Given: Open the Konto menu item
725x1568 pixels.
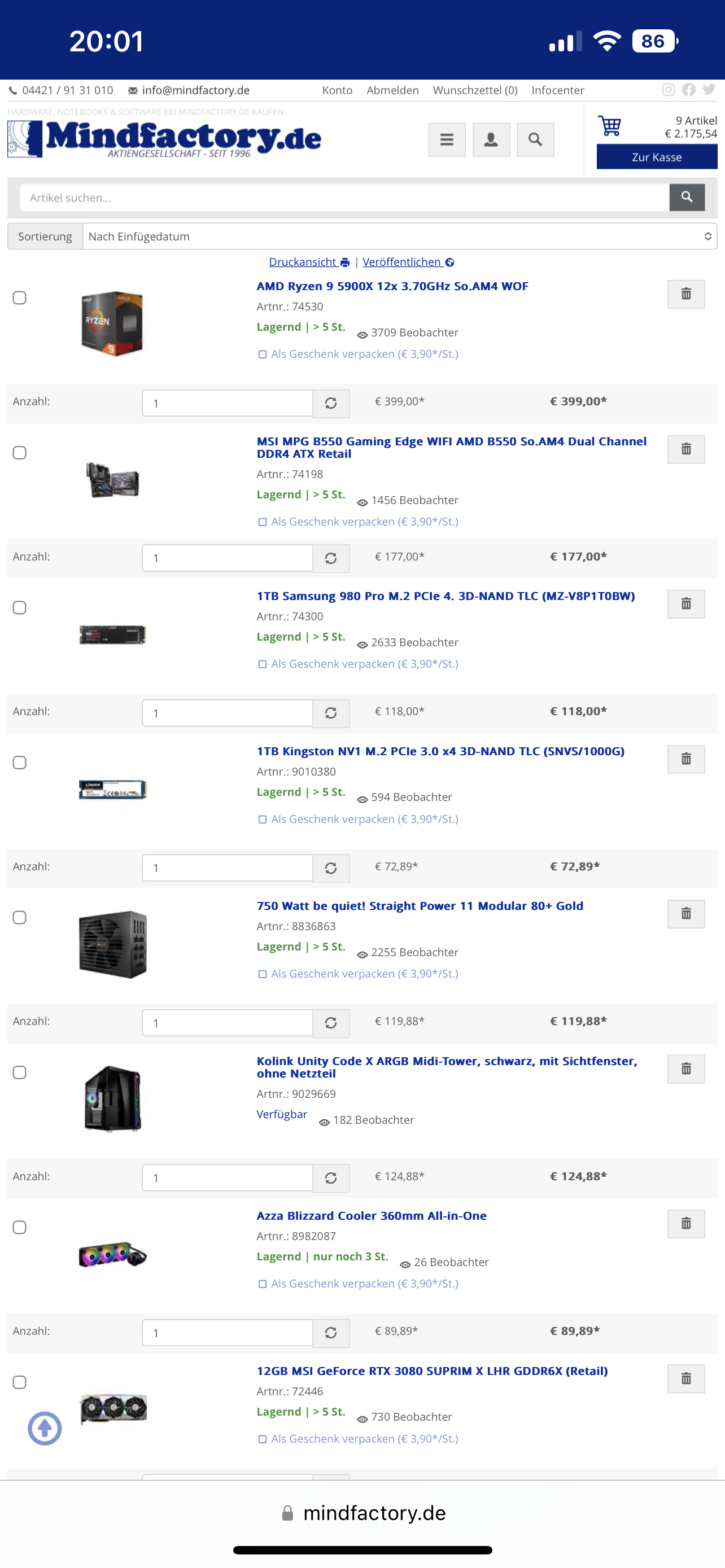Looking at the screenshot, I should [x=337, y=90].
